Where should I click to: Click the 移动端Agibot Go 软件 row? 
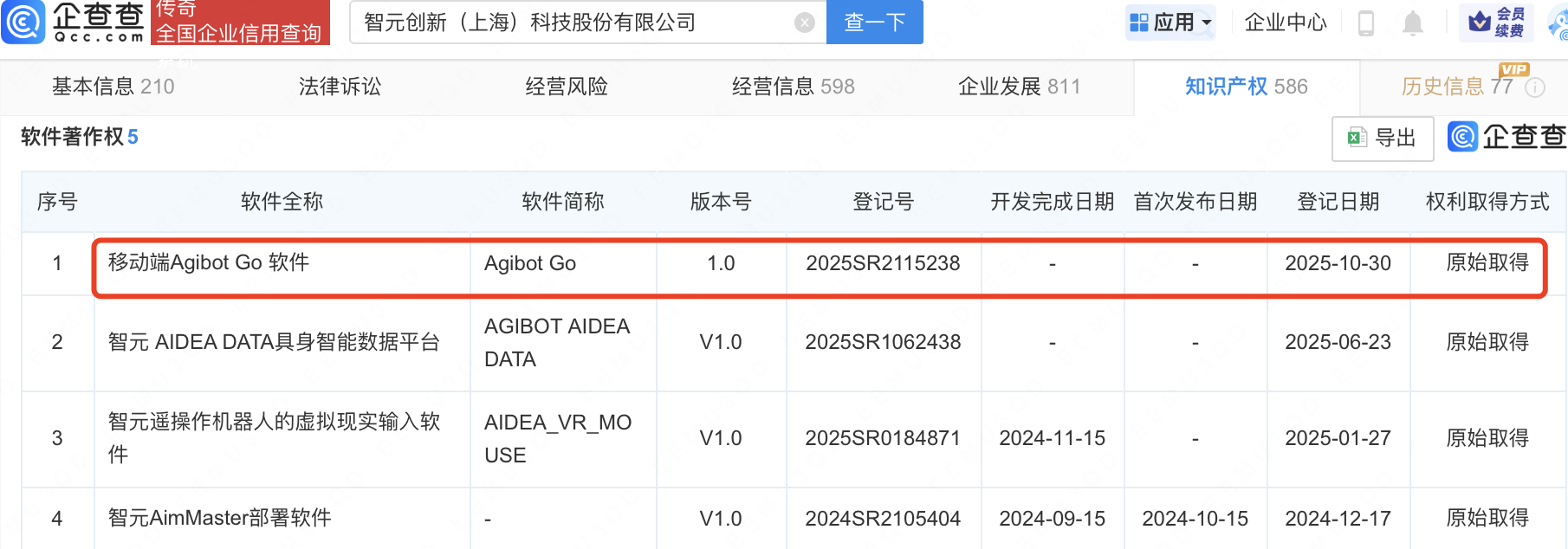209,263
